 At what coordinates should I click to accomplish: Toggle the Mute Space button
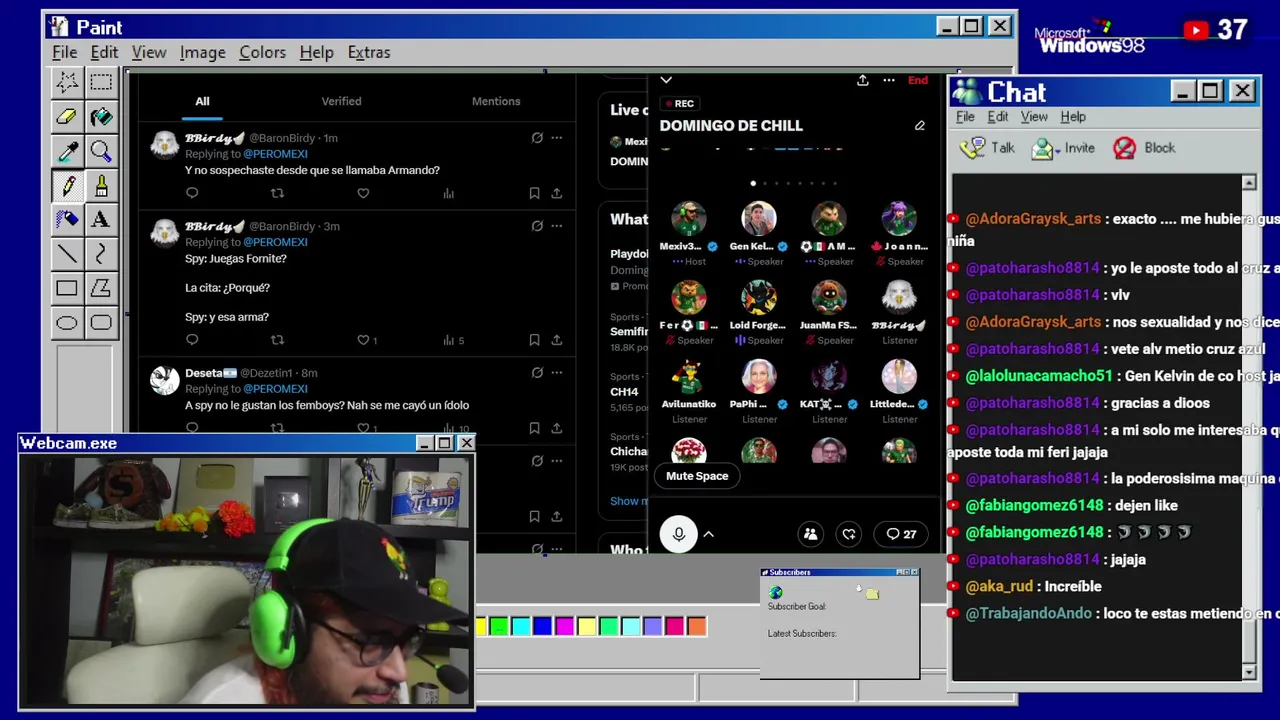click(697, 476)
